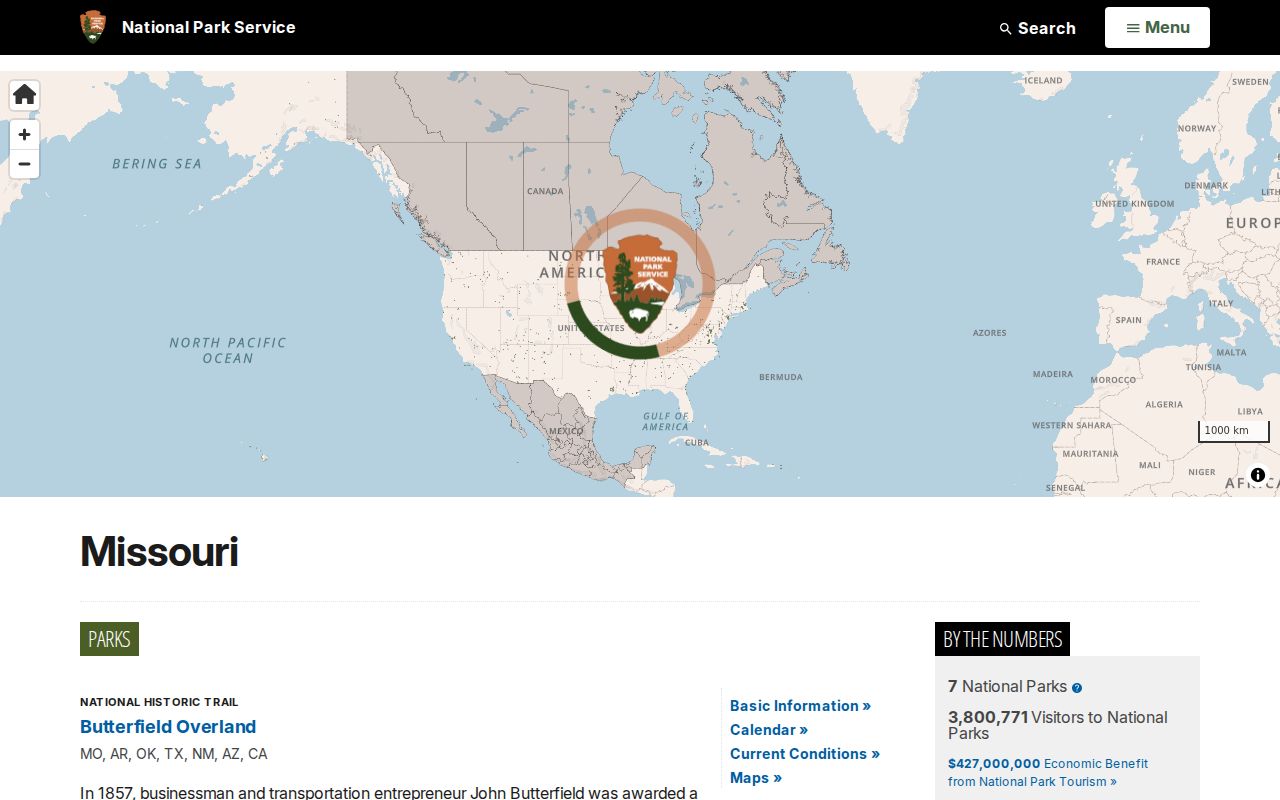This screenshot has height=800, width=1280.
Task: Click the 1000 km map scale bar
Action: tap(1234, 431)
